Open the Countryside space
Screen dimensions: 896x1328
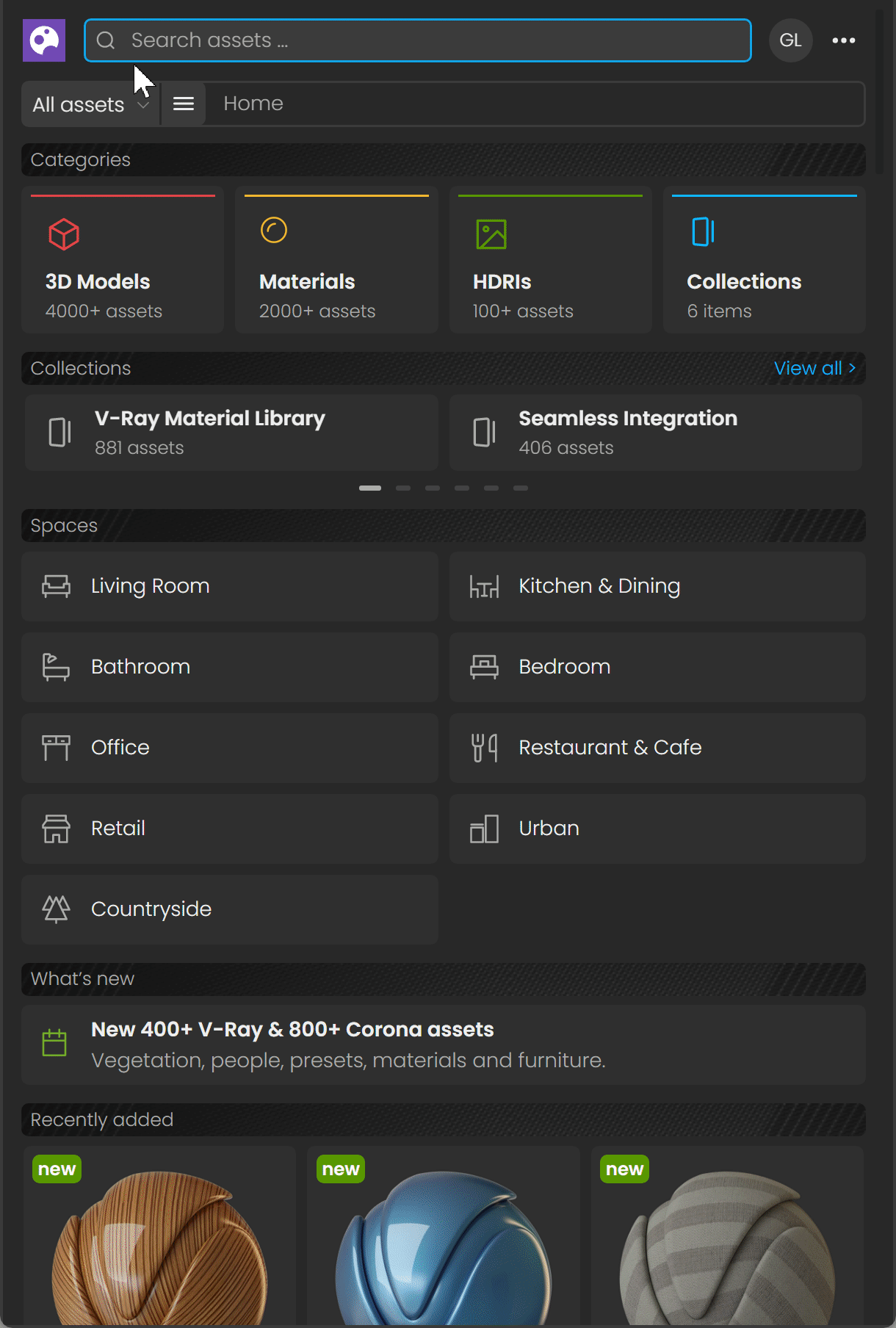230,909
